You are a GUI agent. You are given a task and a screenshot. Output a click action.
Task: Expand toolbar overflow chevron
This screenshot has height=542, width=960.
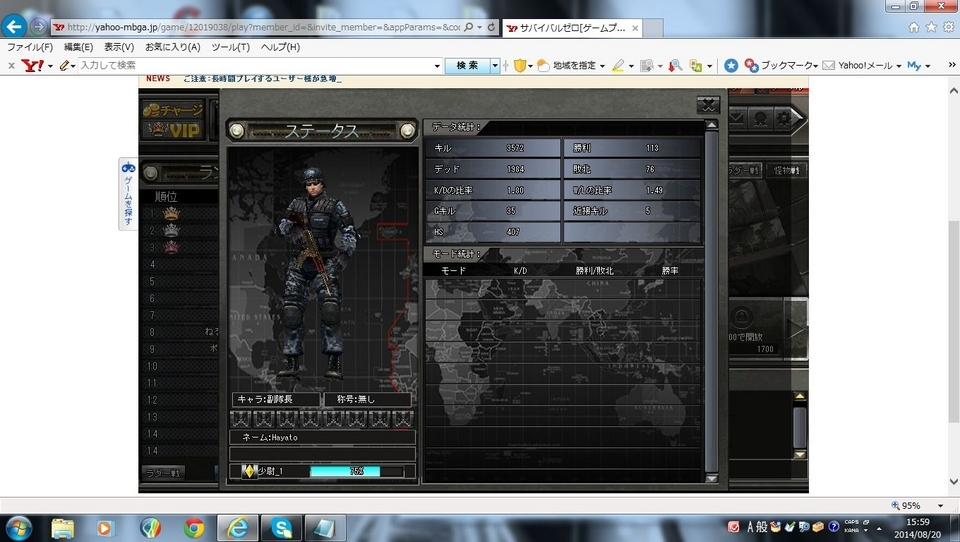951,64
